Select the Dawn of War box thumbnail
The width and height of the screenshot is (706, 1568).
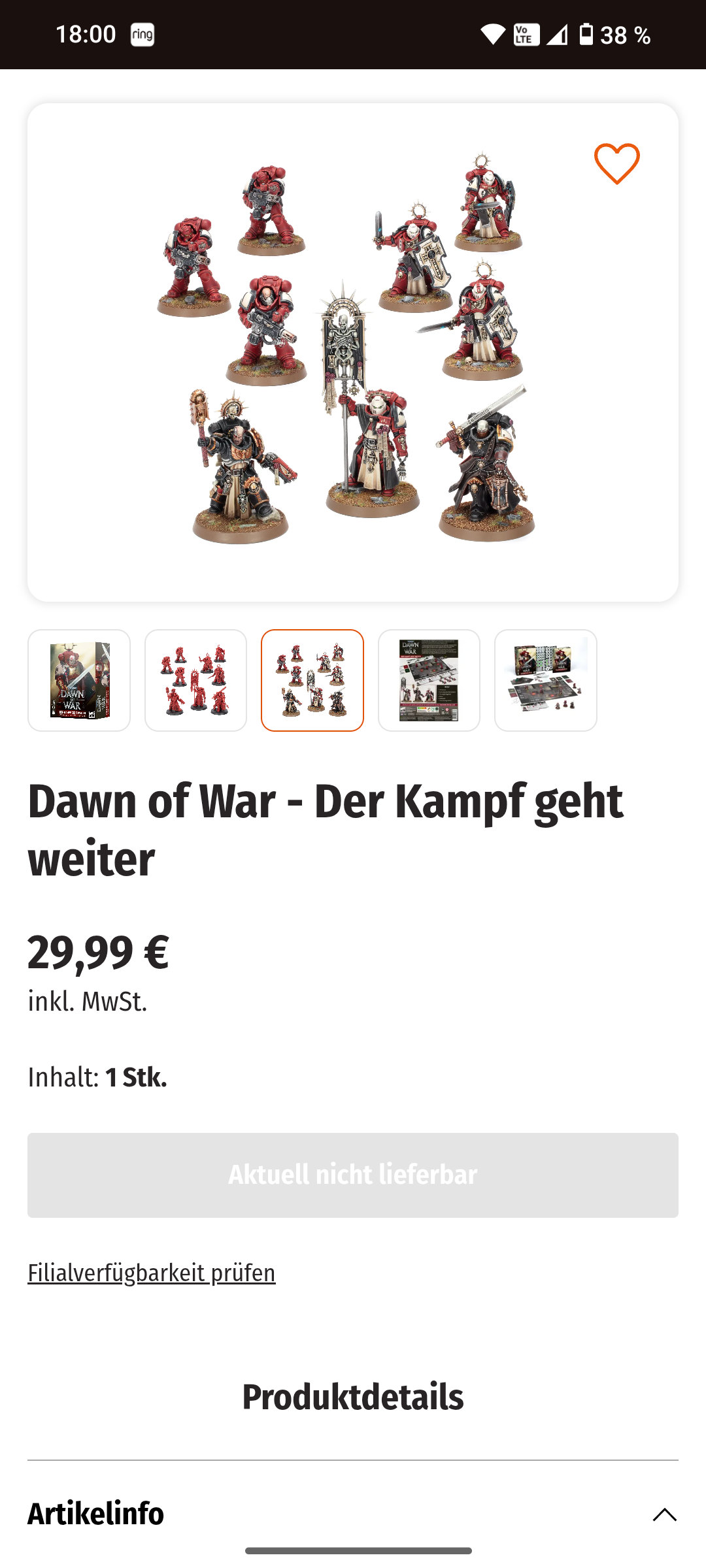79,680
